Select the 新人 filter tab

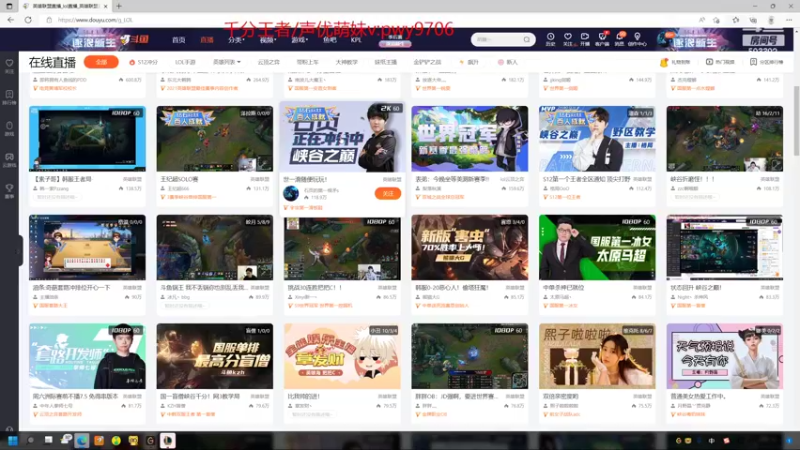coord(508,62)
